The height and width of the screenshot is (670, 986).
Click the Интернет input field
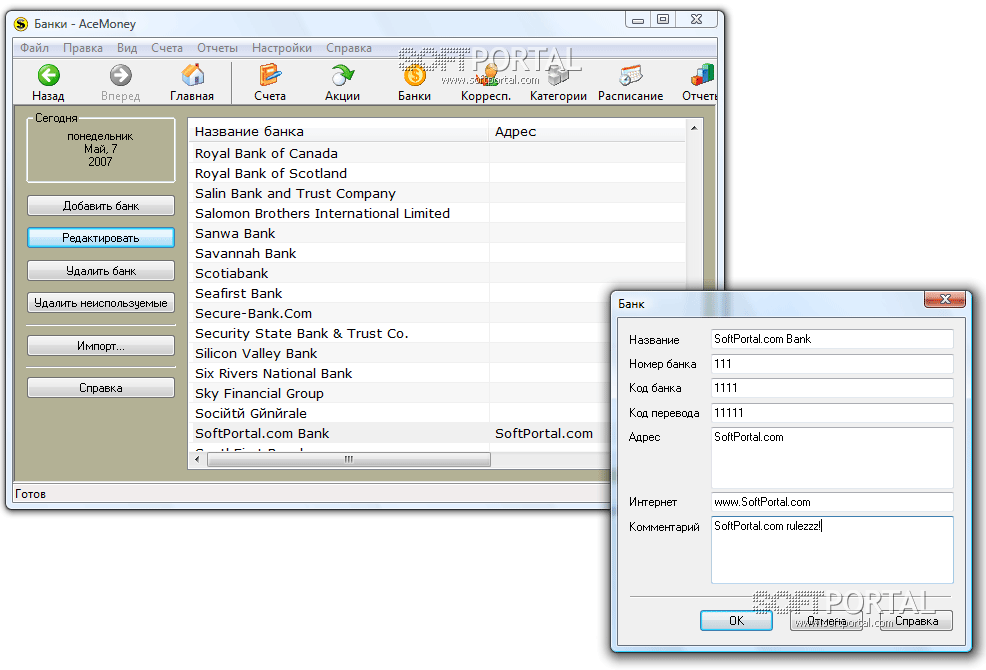(x=833, y=502)
